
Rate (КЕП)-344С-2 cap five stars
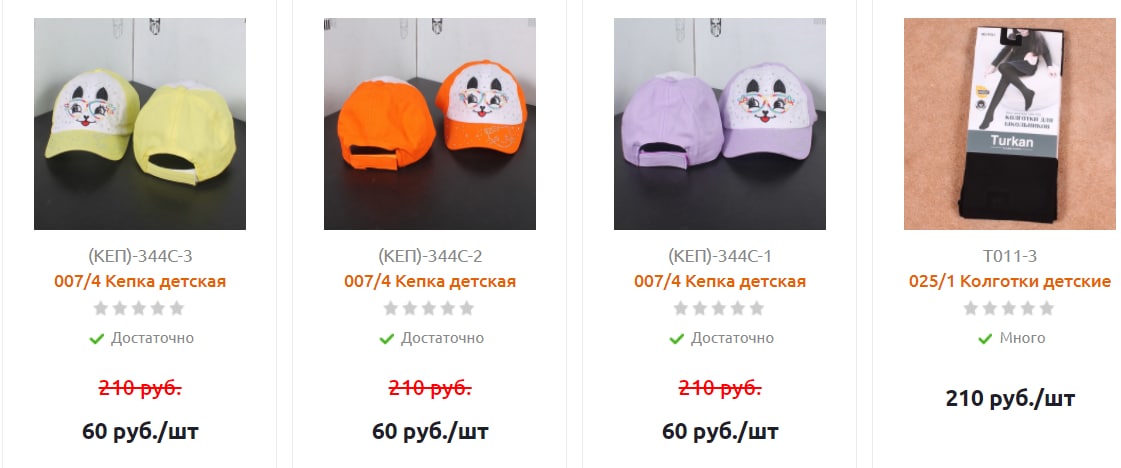[467, 309]
